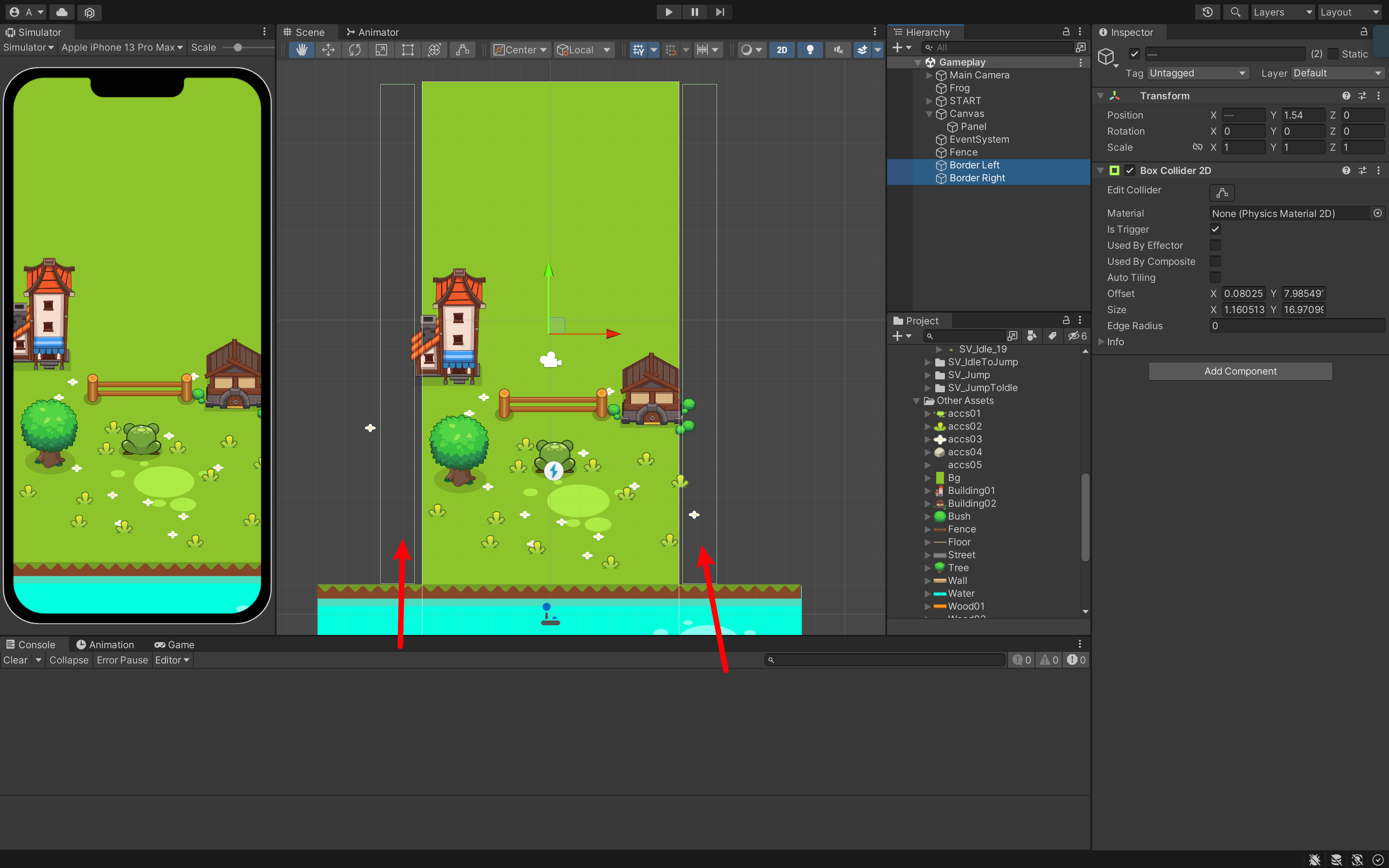Select the Rotate tool

coord(355,50)
